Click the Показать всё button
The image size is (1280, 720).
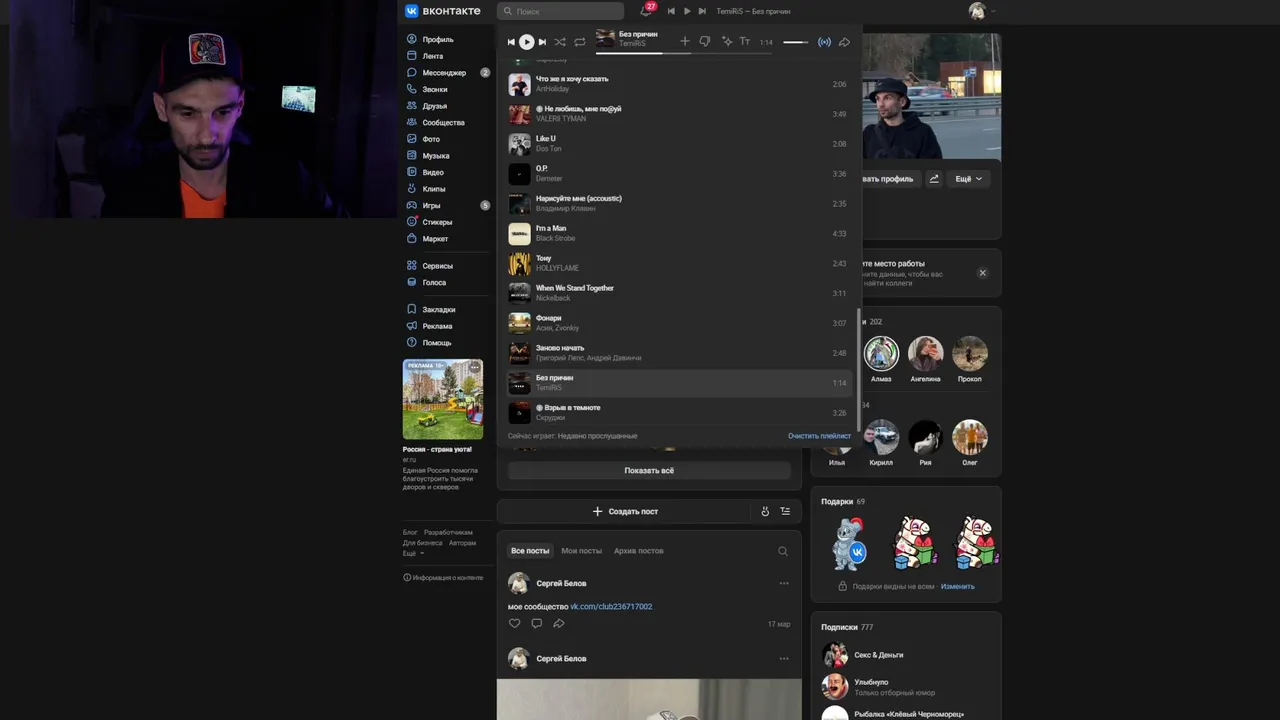click(649, 471)
